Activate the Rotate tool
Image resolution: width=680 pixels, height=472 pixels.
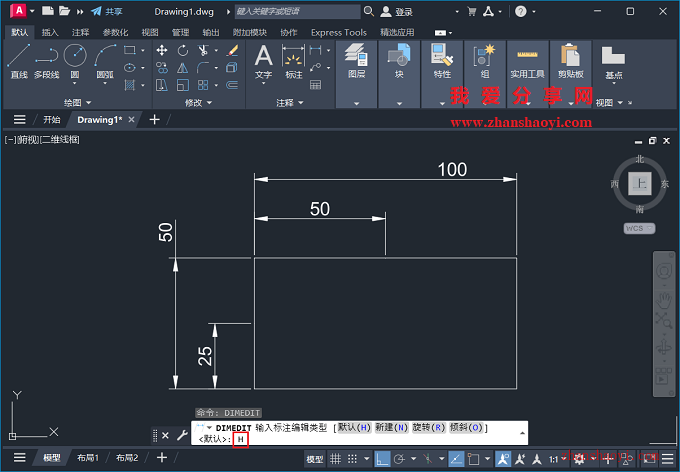(183, 50)
